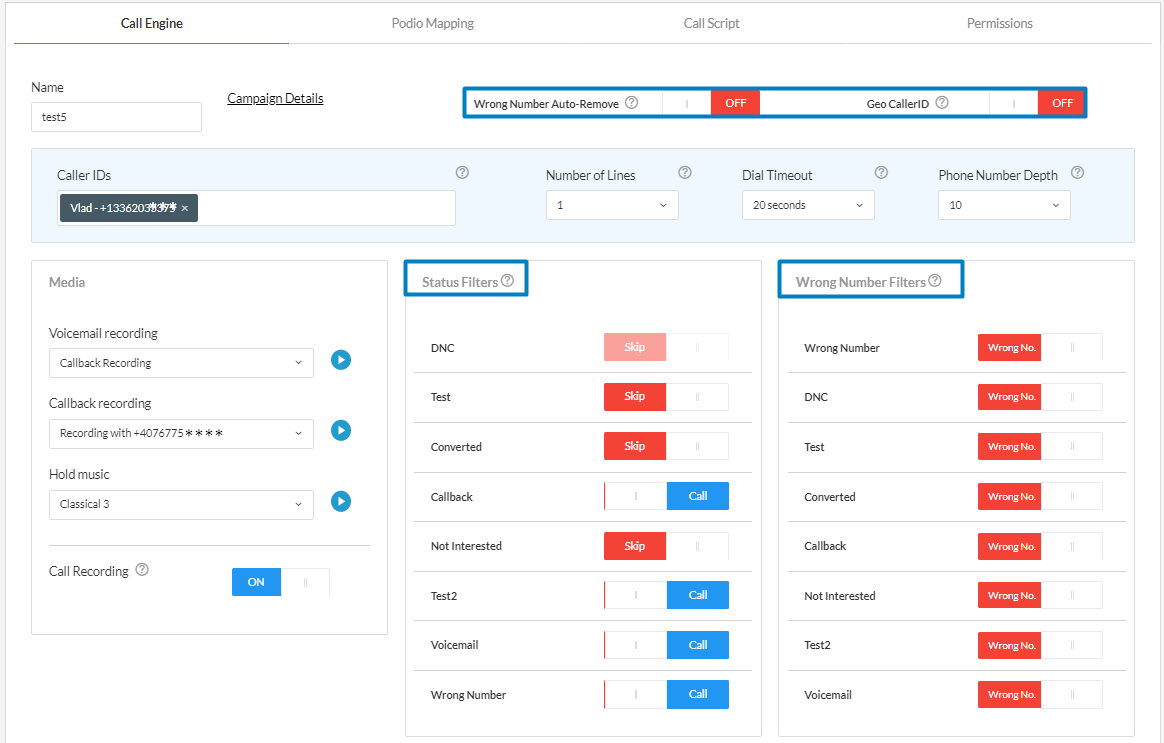The width and height of the screenshot is (1164, 743).
Task: Remove the Vlad caller ID tag
Action: (x=185, y=208)
